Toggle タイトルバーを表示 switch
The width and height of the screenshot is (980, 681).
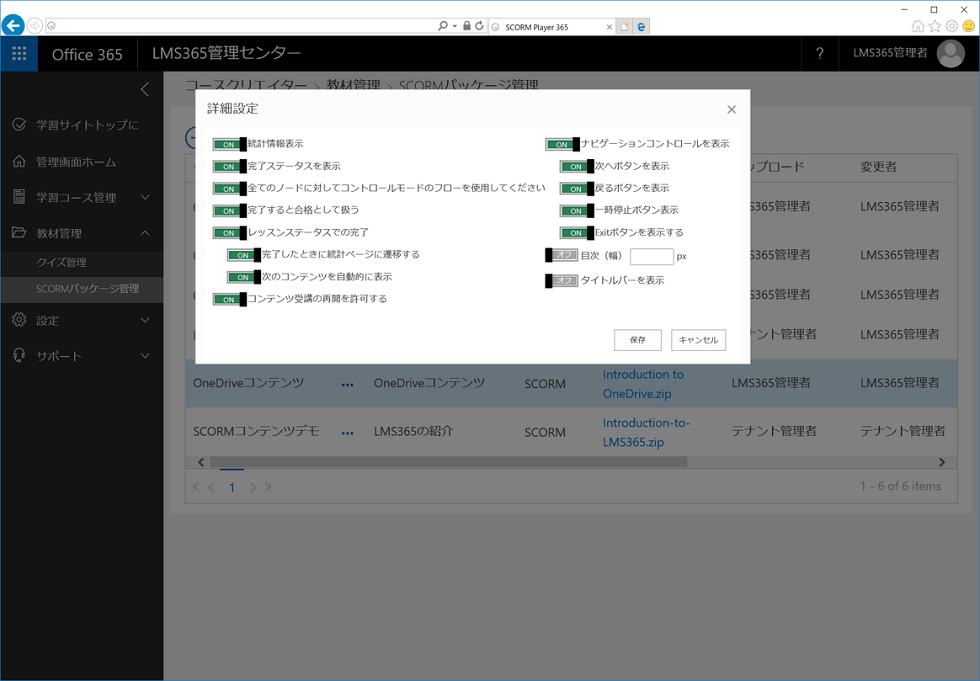pos(562,281)
